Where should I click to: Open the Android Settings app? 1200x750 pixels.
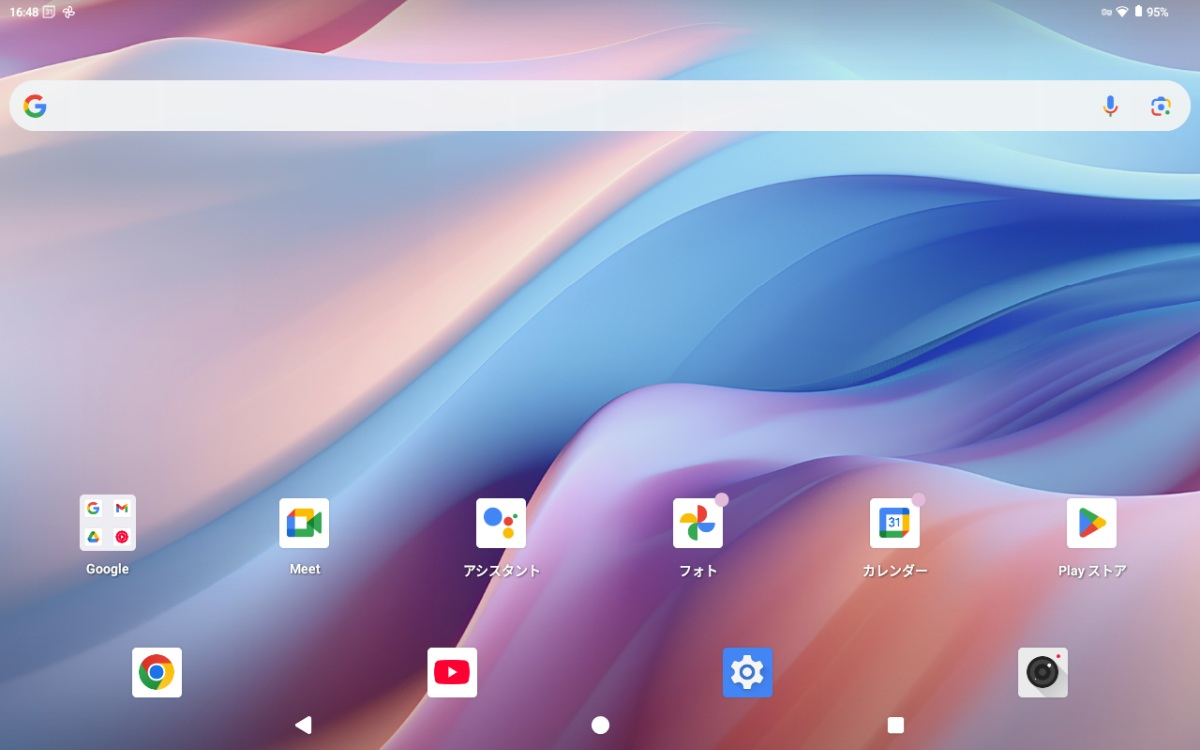pos(747,672)
